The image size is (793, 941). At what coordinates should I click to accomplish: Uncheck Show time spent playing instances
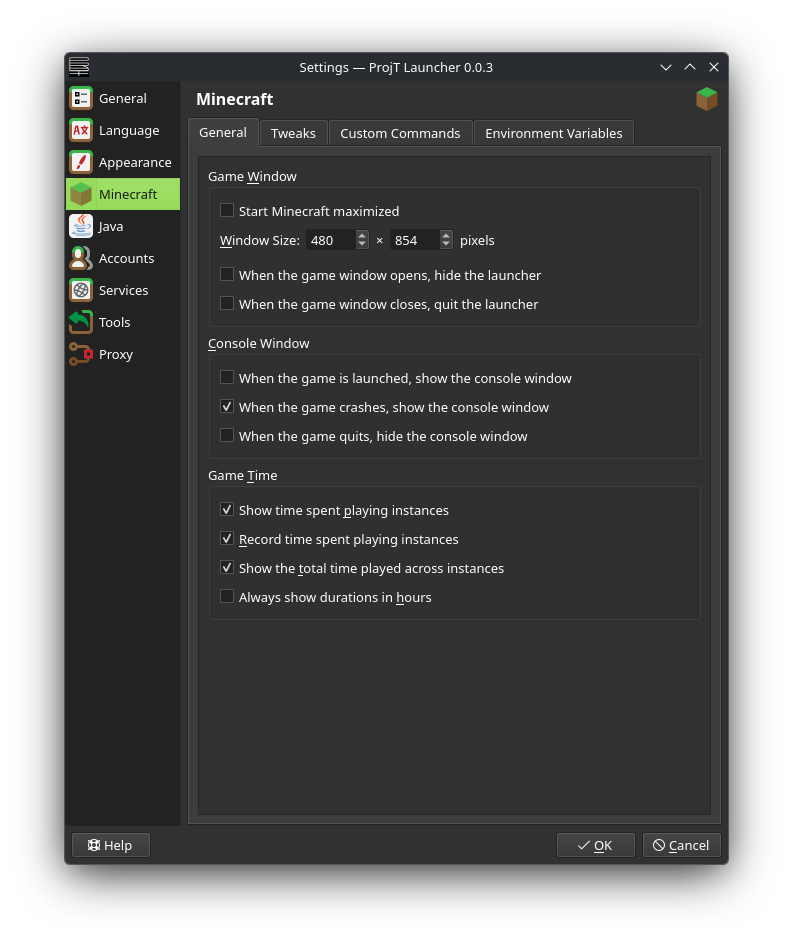coord(226,510)
